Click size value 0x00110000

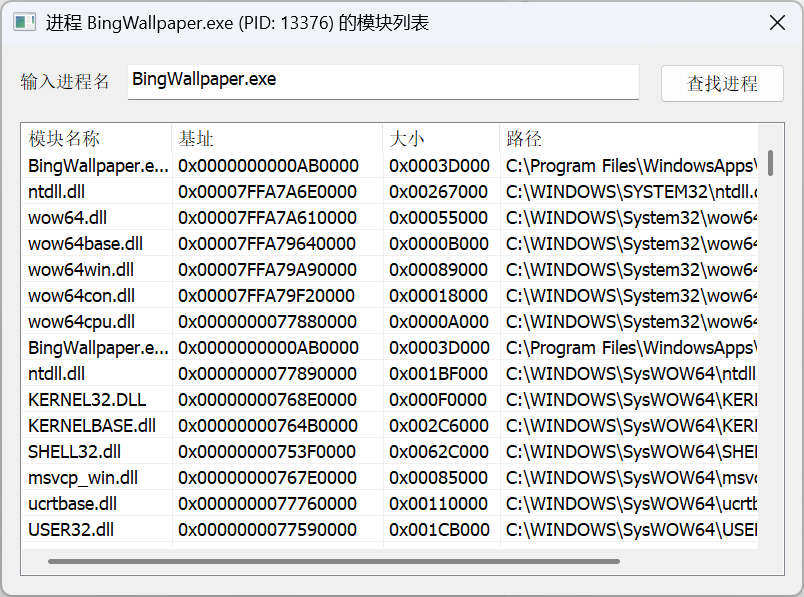(x=438, y=504)
